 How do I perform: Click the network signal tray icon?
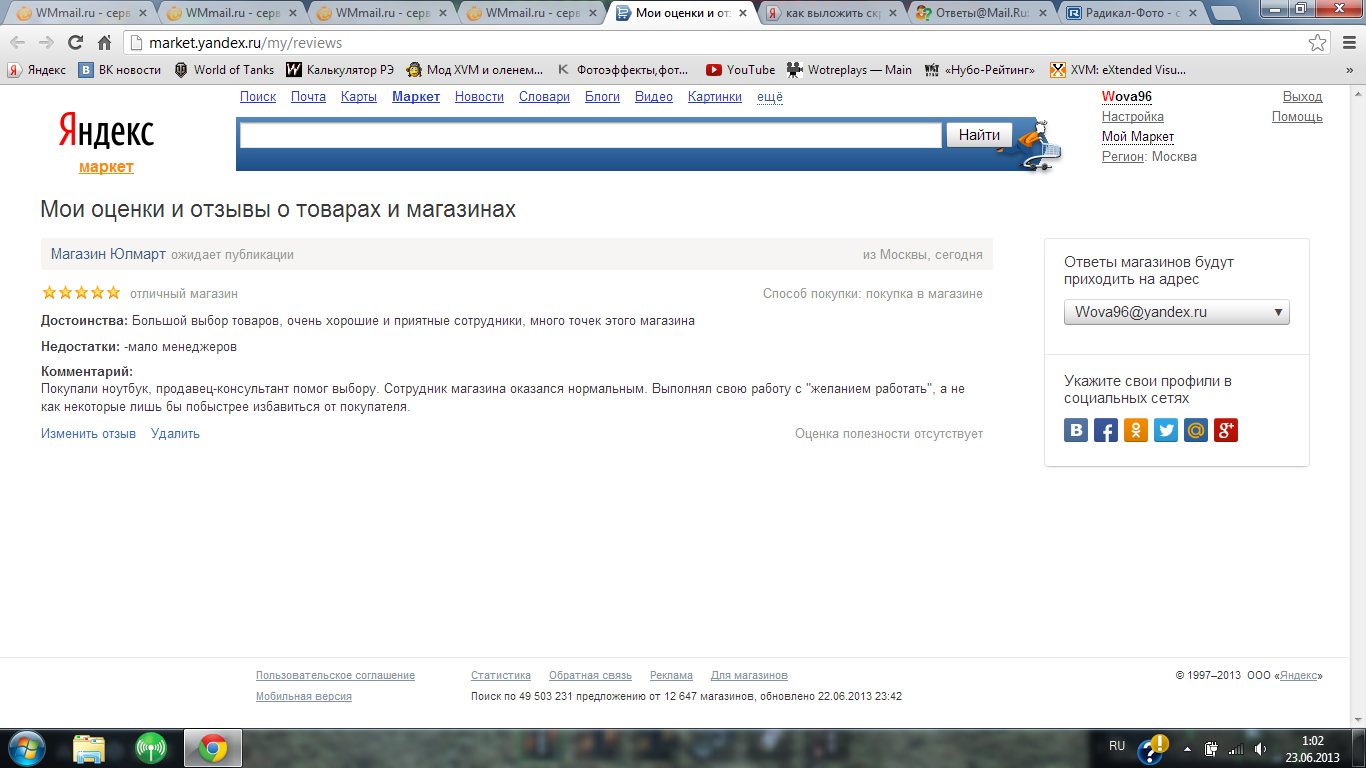[1236, 749]
